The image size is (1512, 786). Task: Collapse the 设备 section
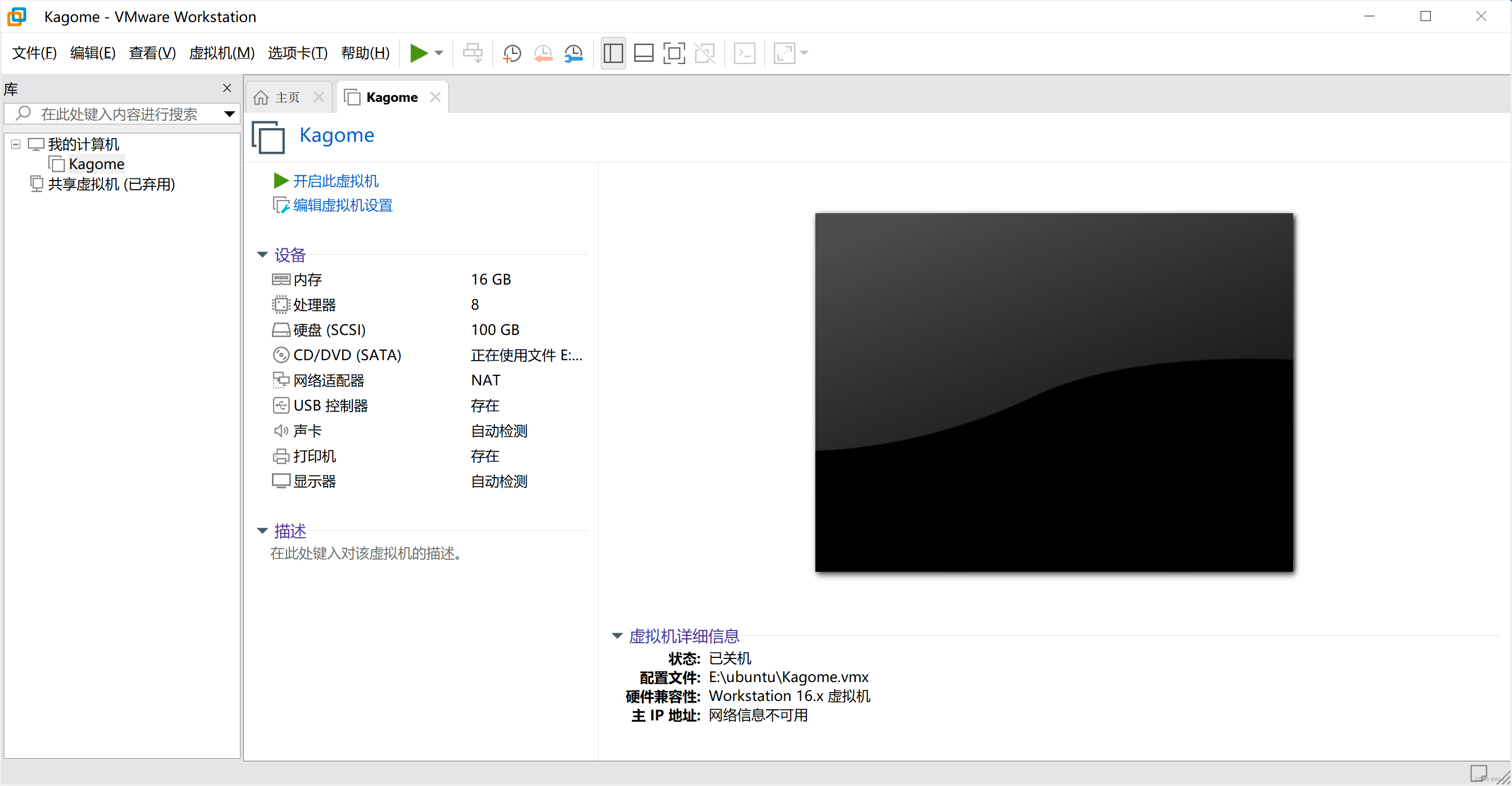coord(262,255)
